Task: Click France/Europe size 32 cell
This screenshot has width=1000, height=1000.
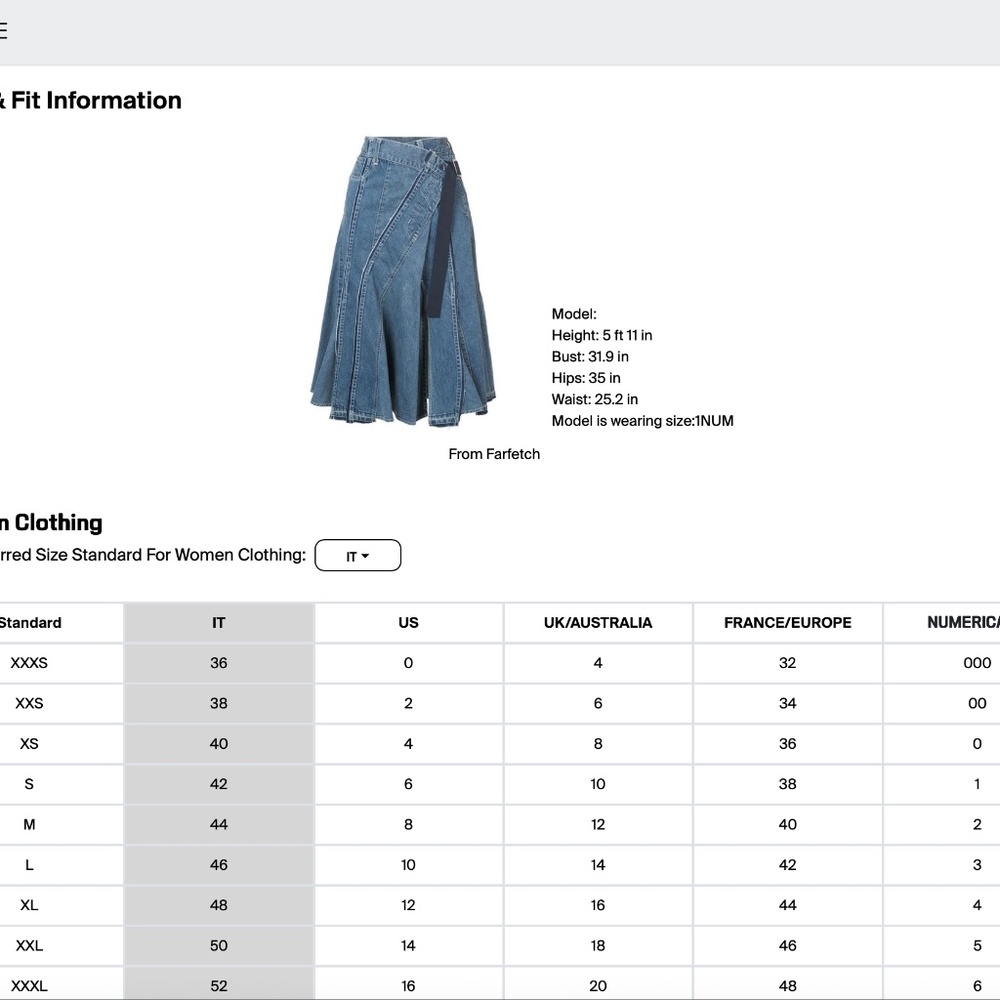Action: (x=788, y=663)
